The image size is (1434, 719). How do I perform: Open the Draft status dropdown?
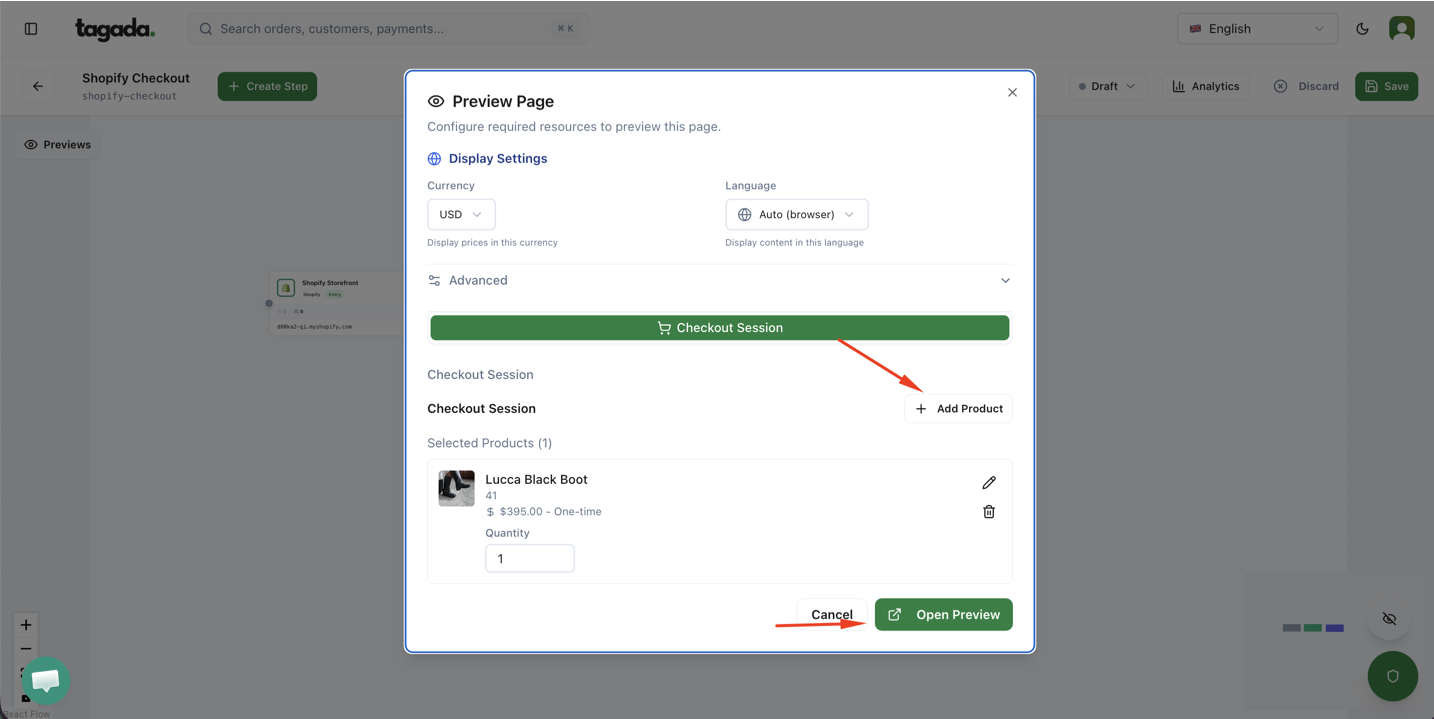pos(1107,86)
